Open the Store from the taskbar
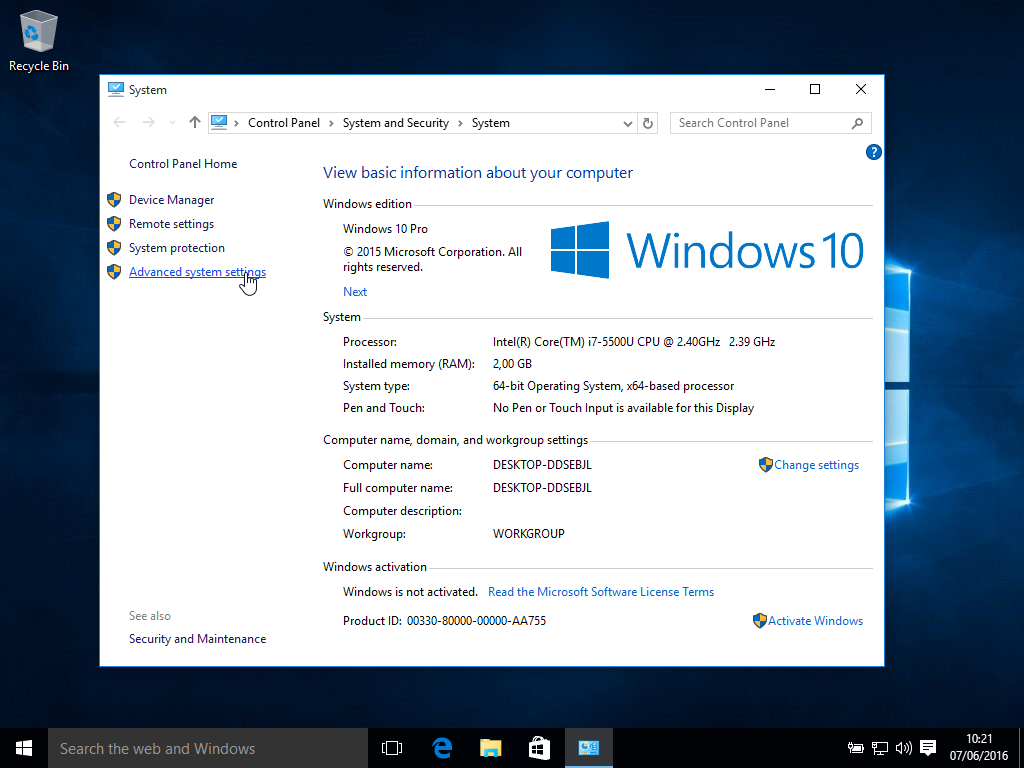Screen dimensions: 1024x768 [x=539, y=748]
